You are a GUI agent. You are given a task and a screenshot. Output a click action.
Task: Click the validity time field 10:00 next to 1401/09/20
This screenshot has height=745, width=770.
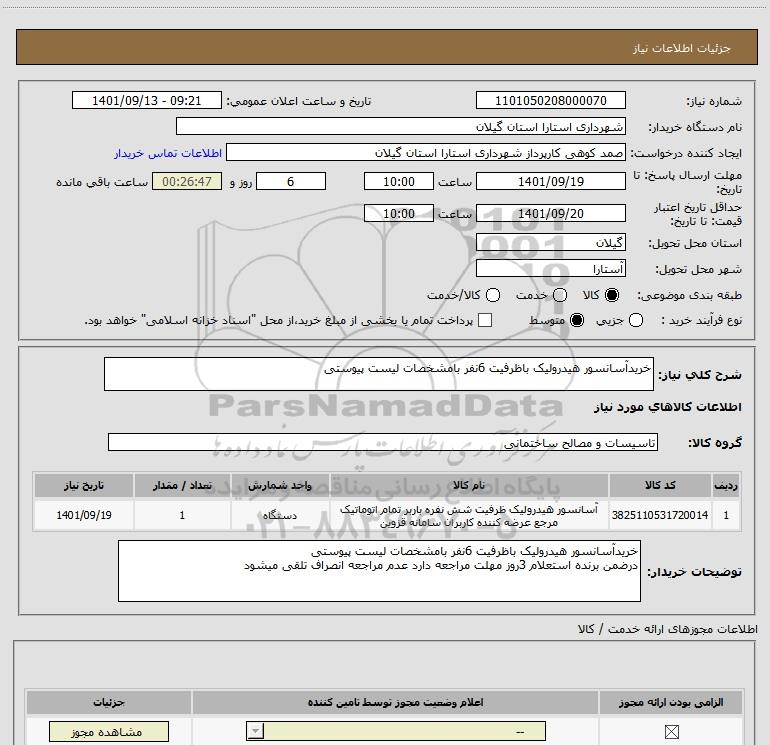(x=399, y=214)
